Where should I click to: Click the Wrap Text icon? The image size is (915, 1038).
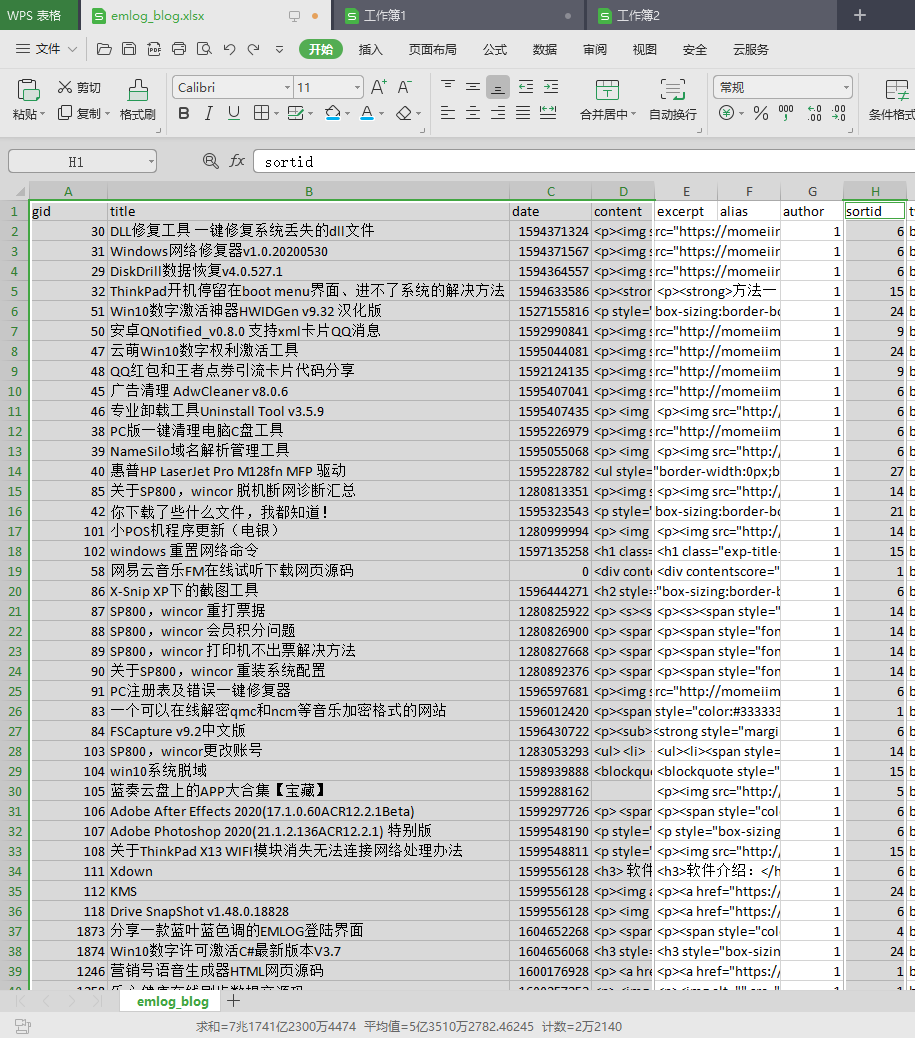(673, 89)
